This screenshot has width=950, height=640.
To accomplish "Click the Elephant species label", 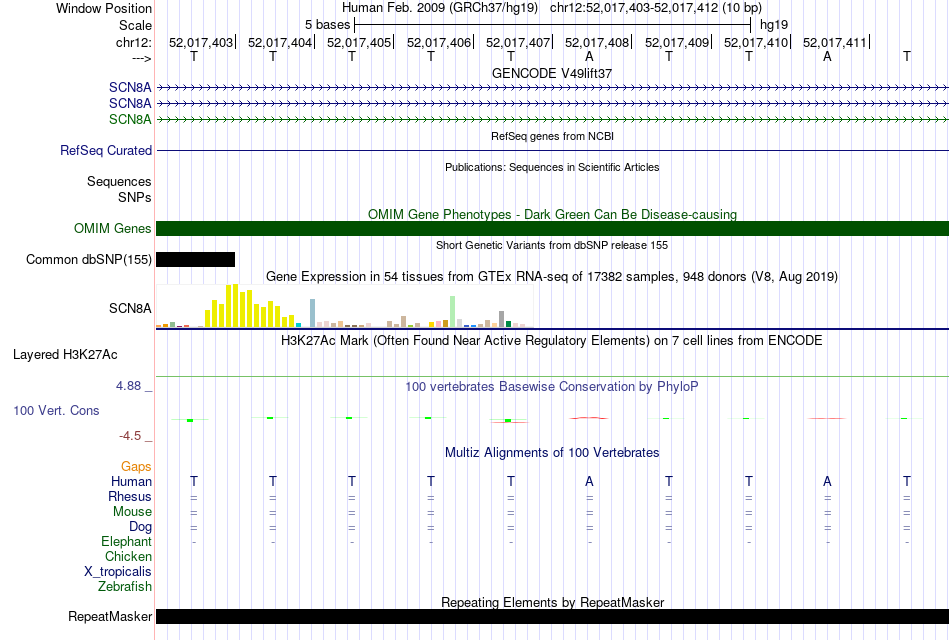I will coord(126,541).
